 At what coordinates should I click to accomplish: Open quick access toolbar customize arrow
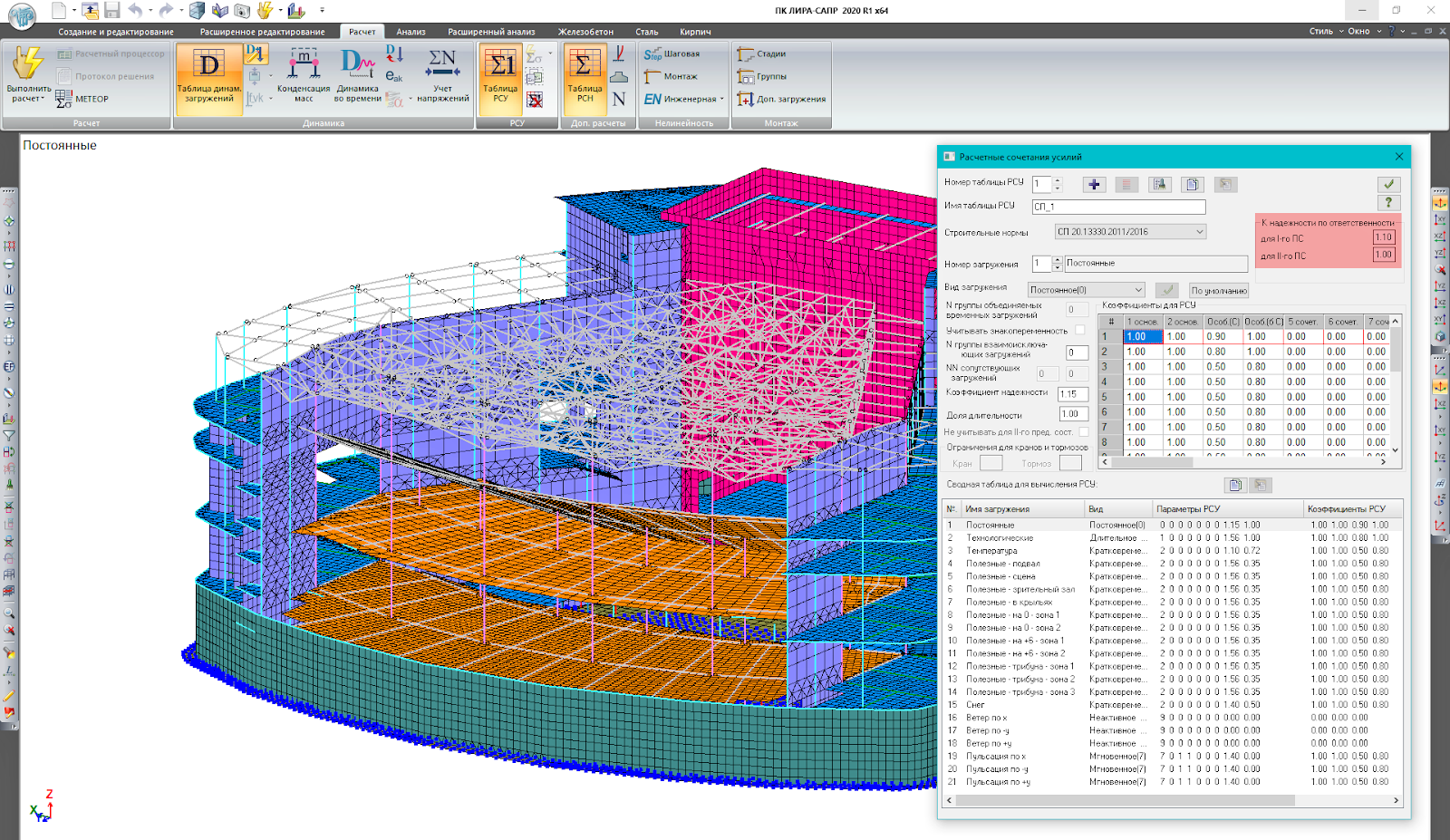pos(323,11)
